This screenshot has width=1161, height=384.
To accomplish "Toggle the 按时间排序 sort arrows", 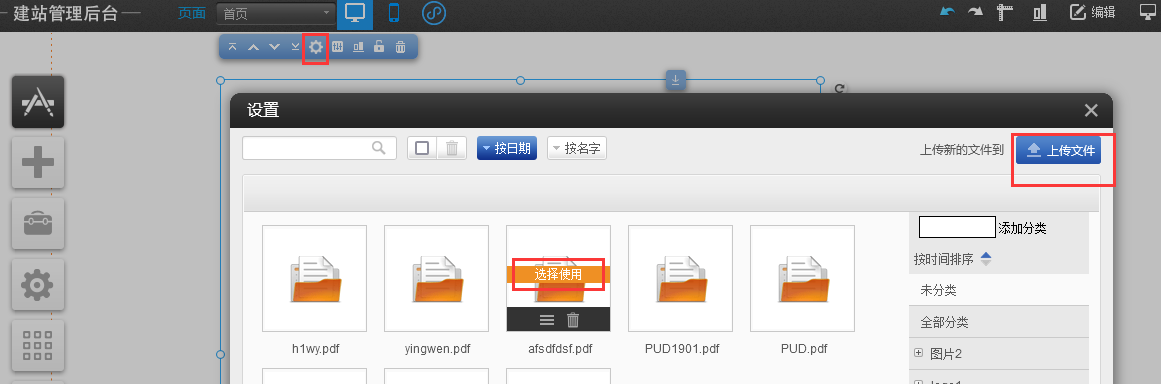I will (986, 259).
